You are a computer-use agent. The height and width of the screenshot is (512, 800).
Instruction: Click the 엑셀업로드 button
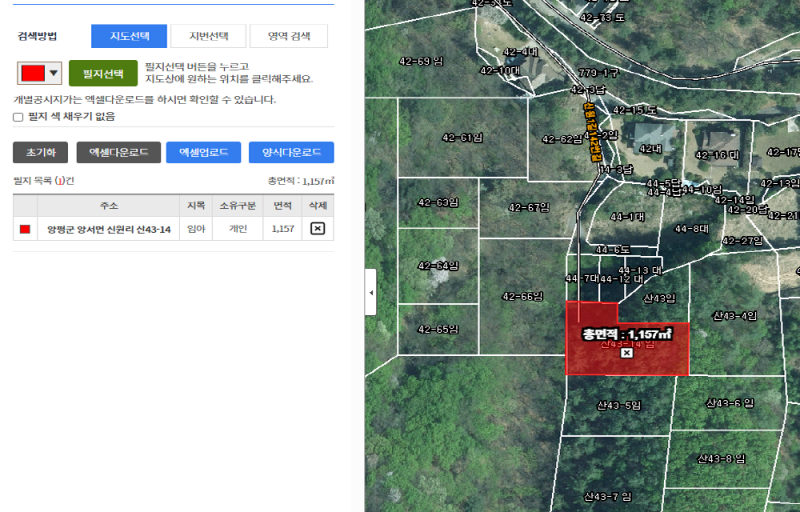203,153
